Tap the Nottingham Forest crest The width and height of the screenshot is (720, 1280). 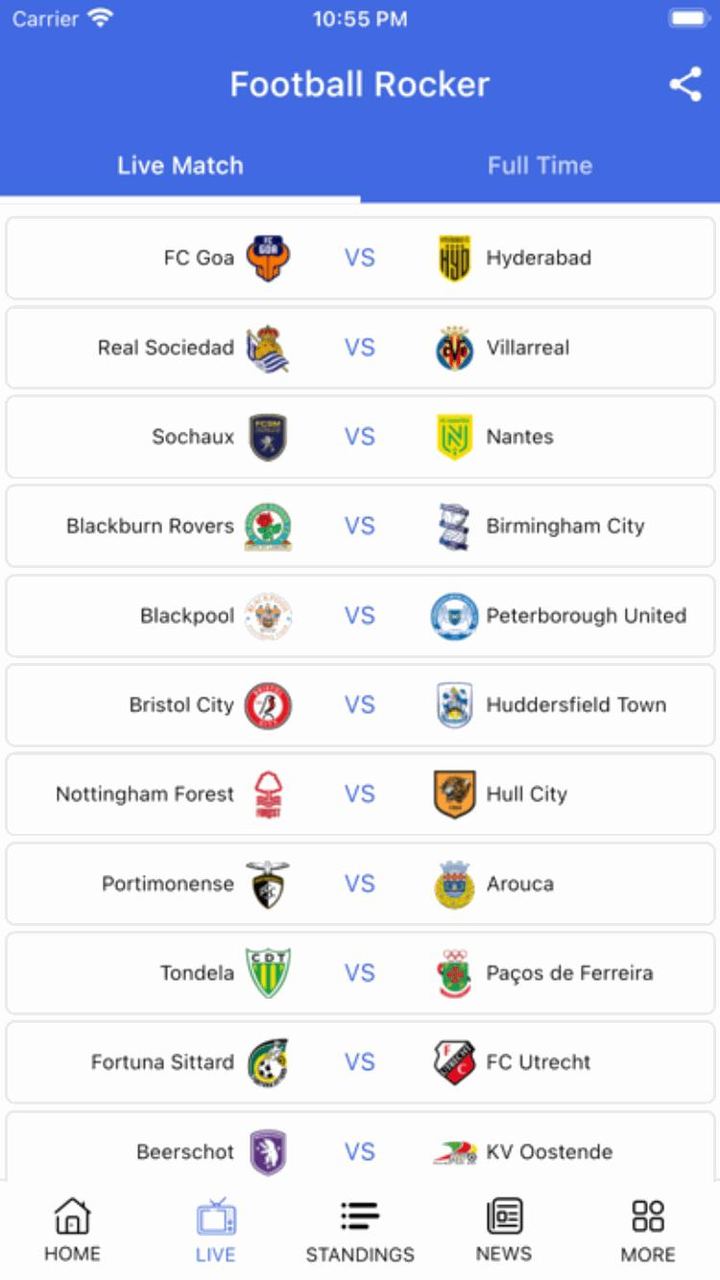pos(268,794)
